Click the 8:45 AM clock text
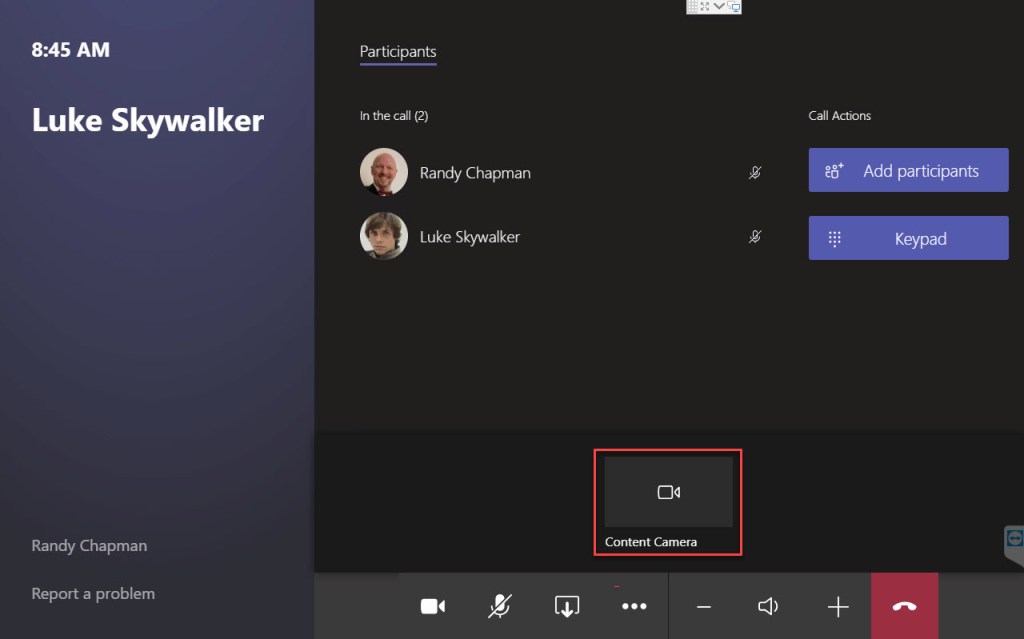Image resolution: width=1024 pixels, height=639 pixels. 71,50
